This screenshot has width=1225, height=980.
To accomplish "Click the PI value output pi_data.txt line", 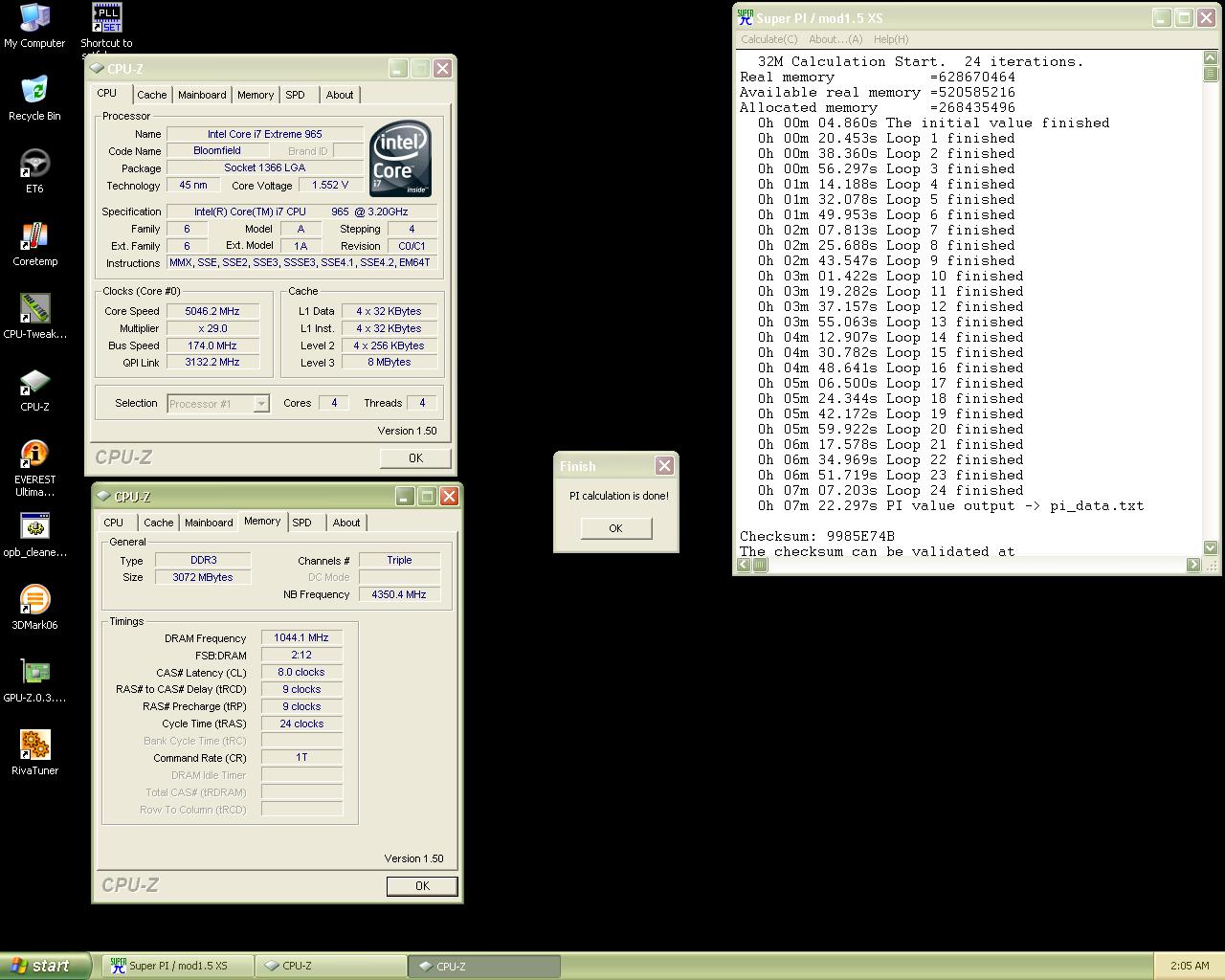I will pyautogui.click(x=950, y=505).
